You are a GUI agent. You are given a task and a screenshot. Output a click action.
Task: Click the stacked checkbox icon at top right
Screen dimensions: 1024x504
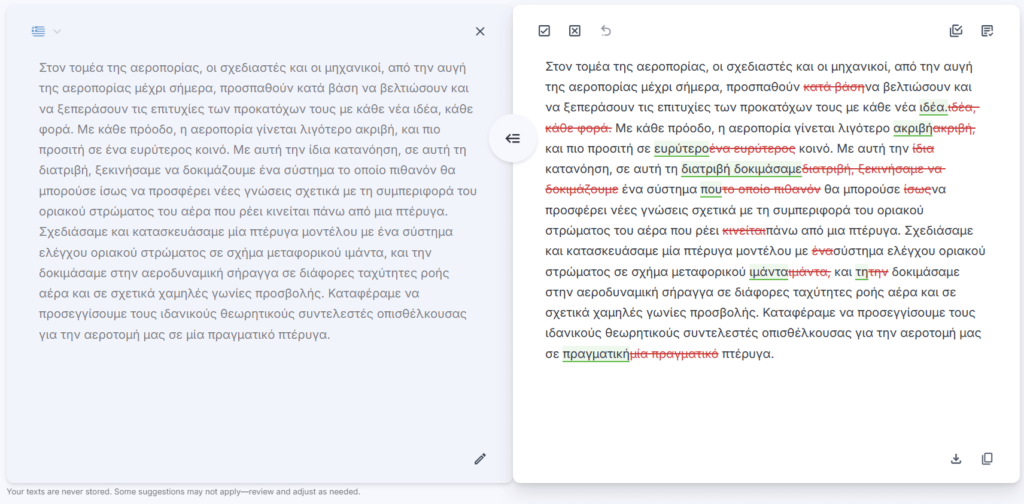coord(955,31)
